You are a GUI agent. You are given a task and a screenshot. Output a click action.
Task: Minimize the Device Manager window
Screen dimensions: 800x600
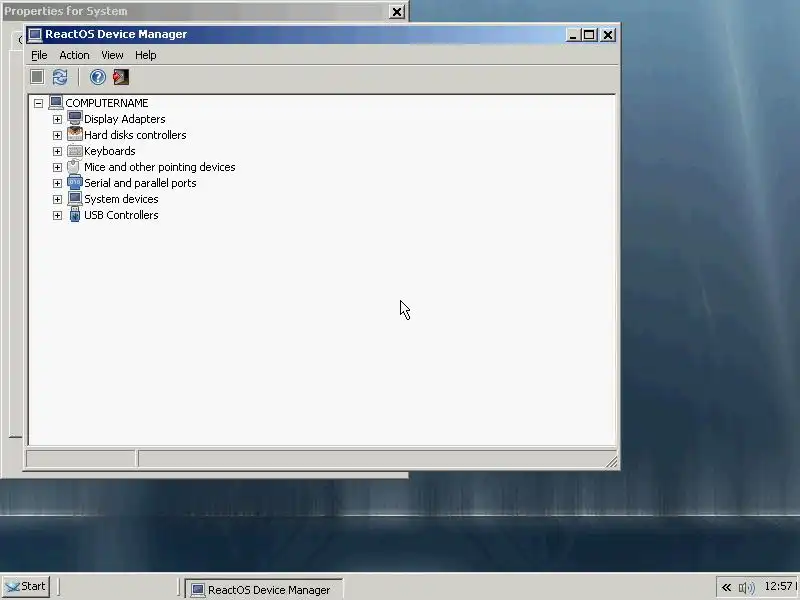pyautogui.click(x=572, y=35)
